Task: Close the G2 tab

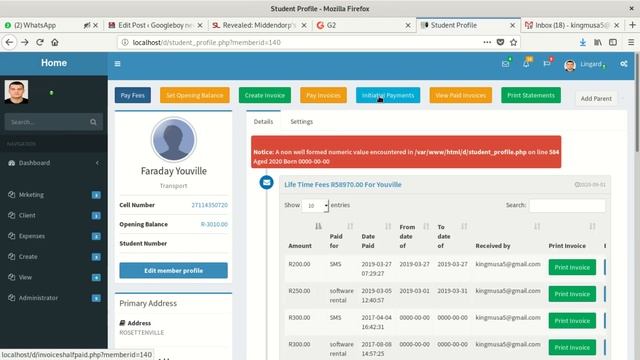Action: 408,25
